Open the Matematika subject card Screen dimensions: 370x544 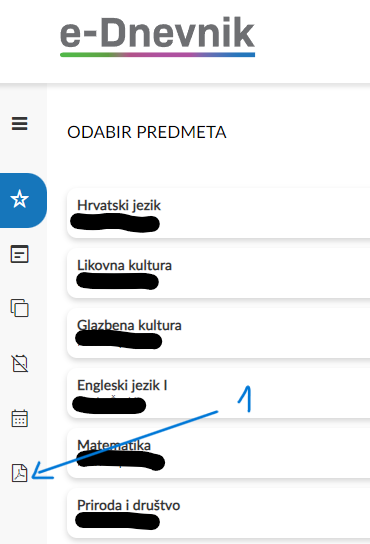(218, 453)
